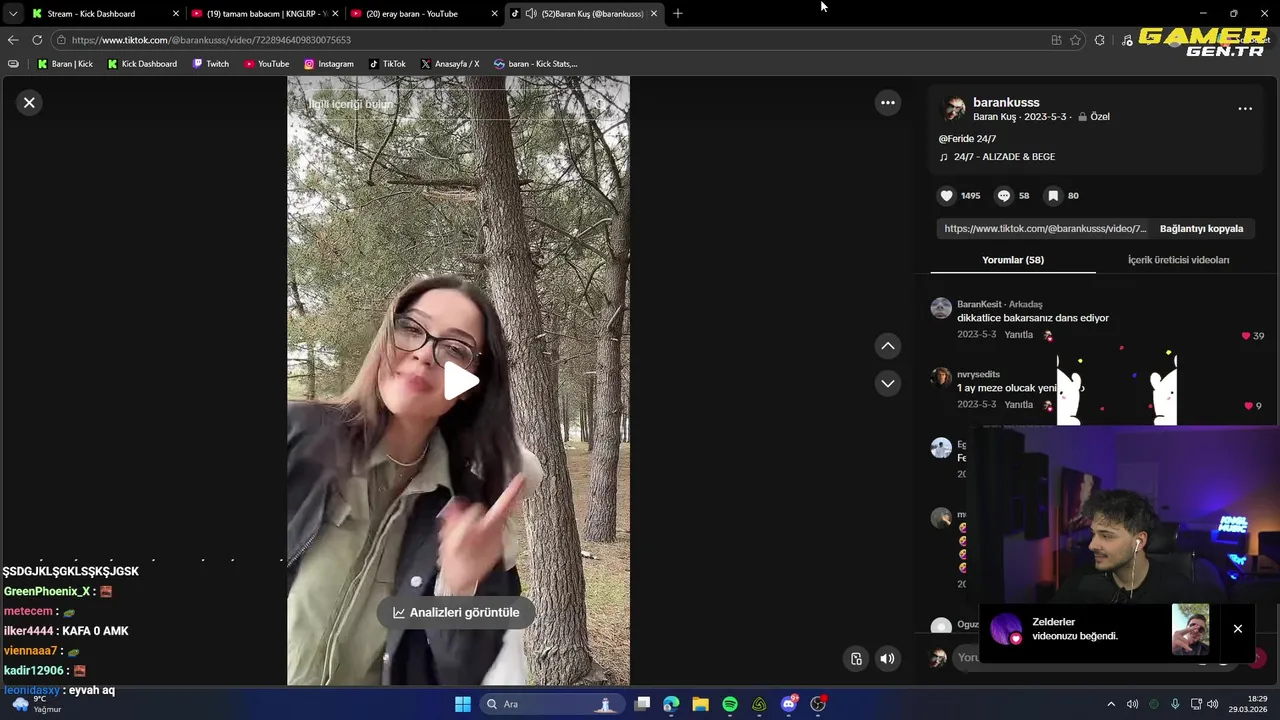
Task: Like nvrysedits' comment with heart
Action: (1248, 405)
